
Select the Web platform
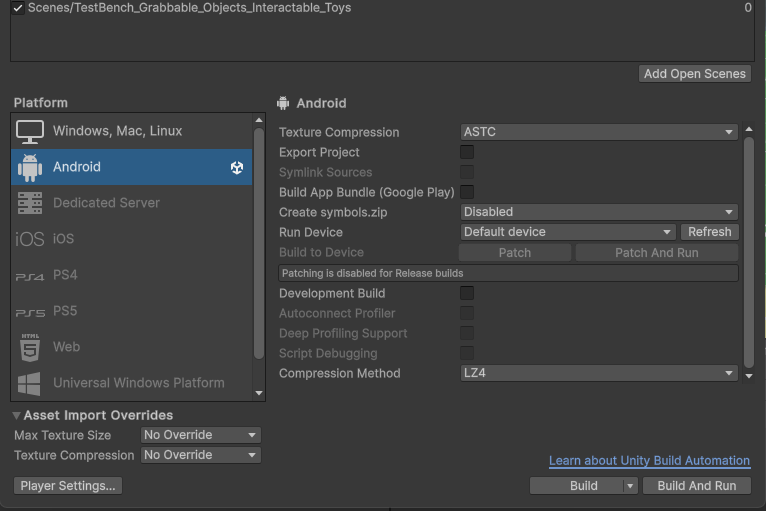(x=131, y=347)
